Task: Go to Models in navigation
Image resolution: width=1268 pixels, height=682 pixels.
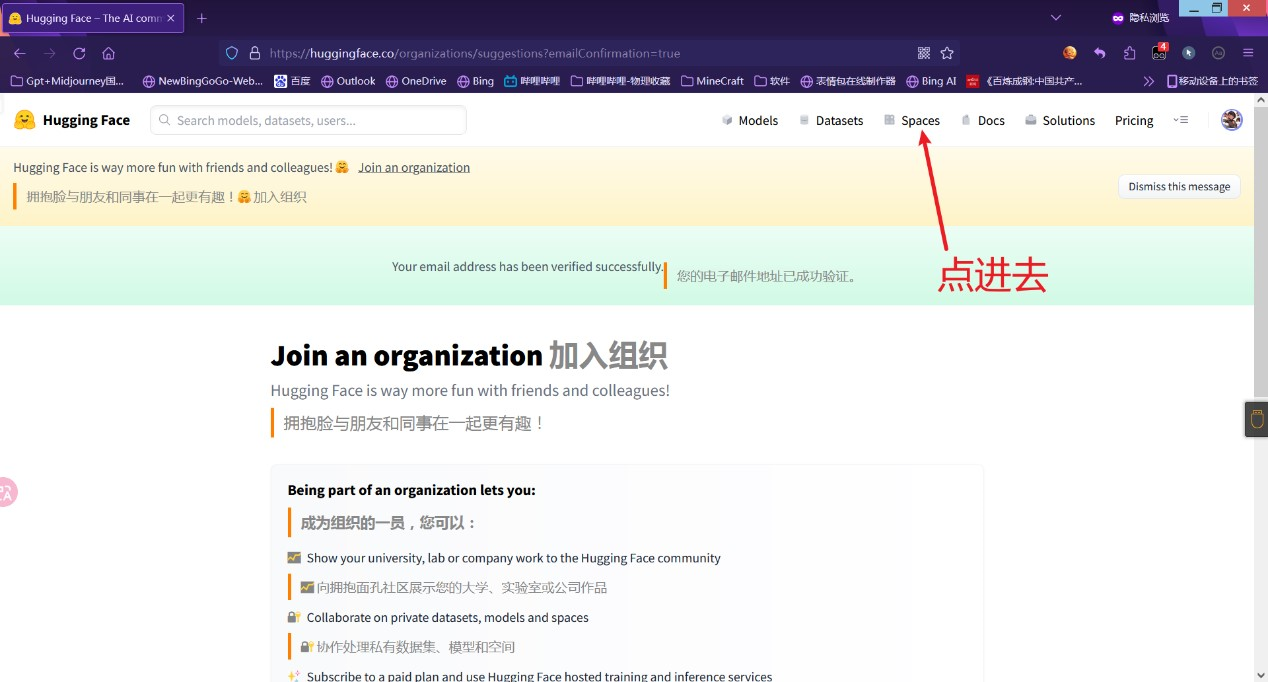Action: coord(758,120)
